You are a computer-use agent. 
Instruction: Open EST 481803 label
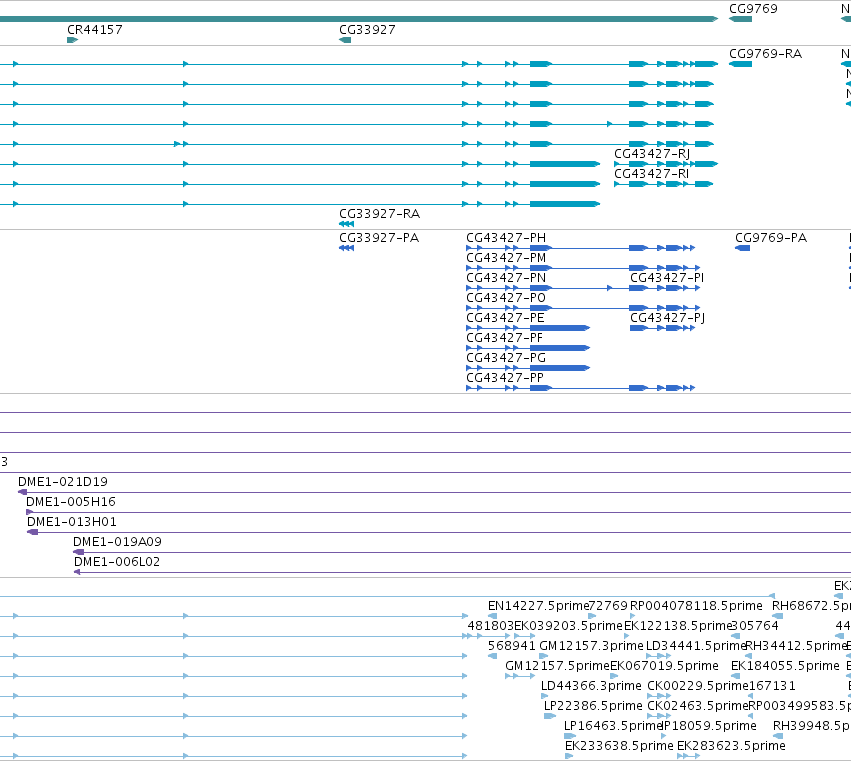coord(491,626)
